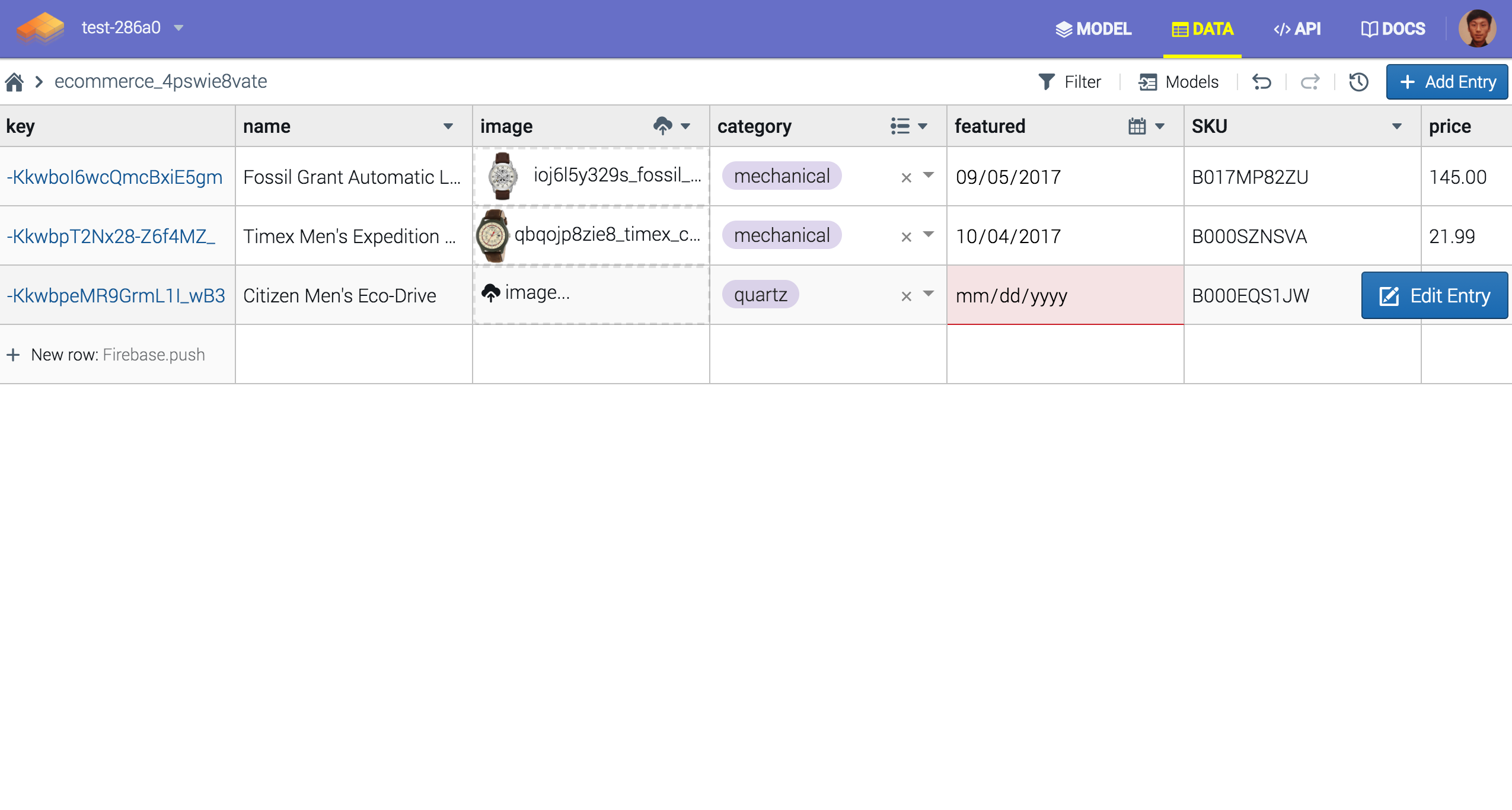Redo the last change
1512x810 pixels.
pos(1309,81)
